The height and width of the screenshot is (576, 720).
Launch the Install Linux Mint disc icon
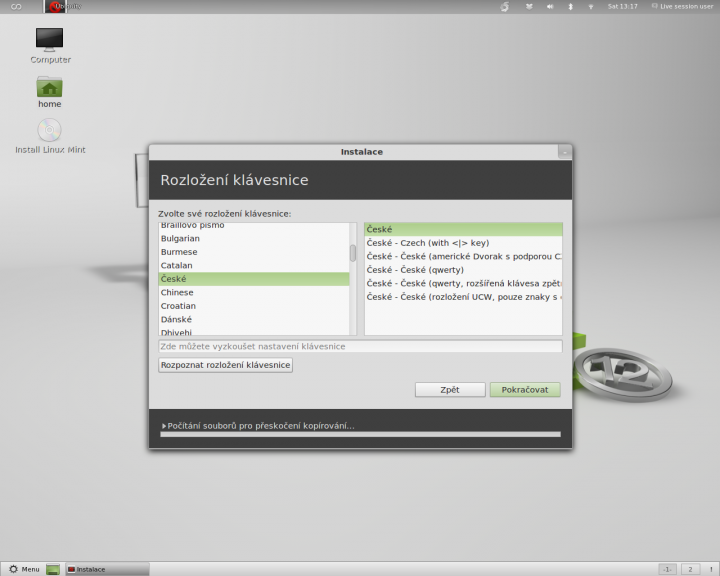pos(50,136)
